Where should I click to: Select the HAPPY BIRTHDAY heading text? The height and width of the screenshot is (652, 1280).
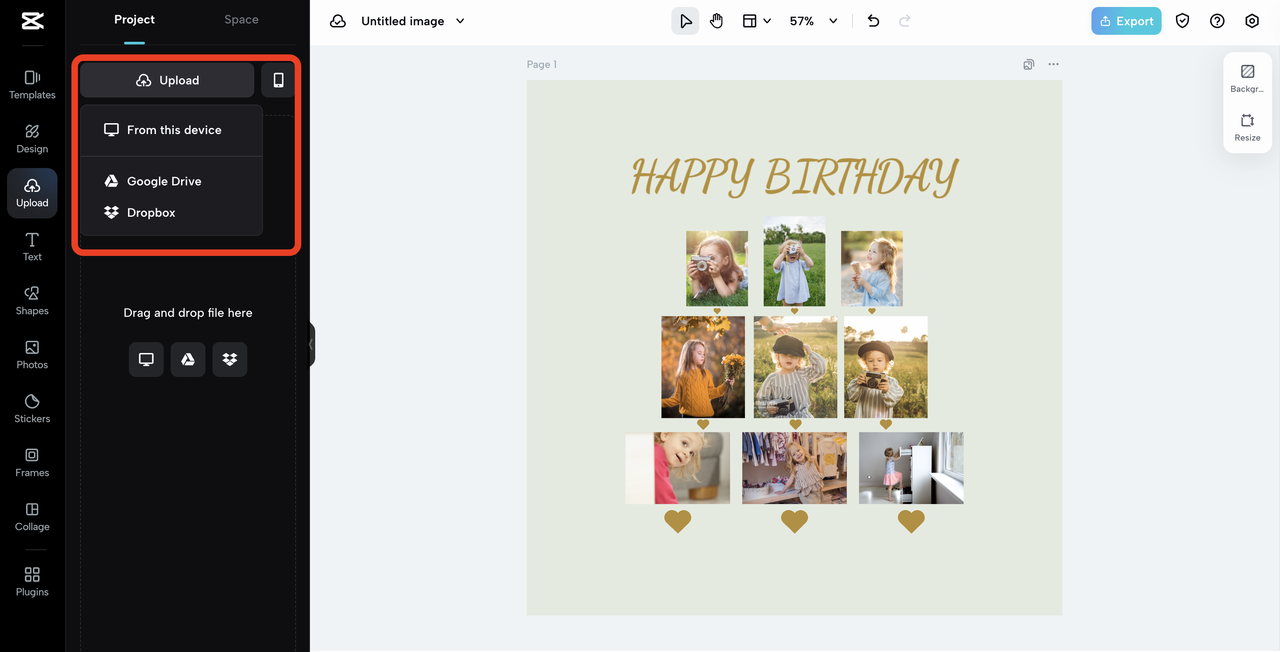coord(794,177)
